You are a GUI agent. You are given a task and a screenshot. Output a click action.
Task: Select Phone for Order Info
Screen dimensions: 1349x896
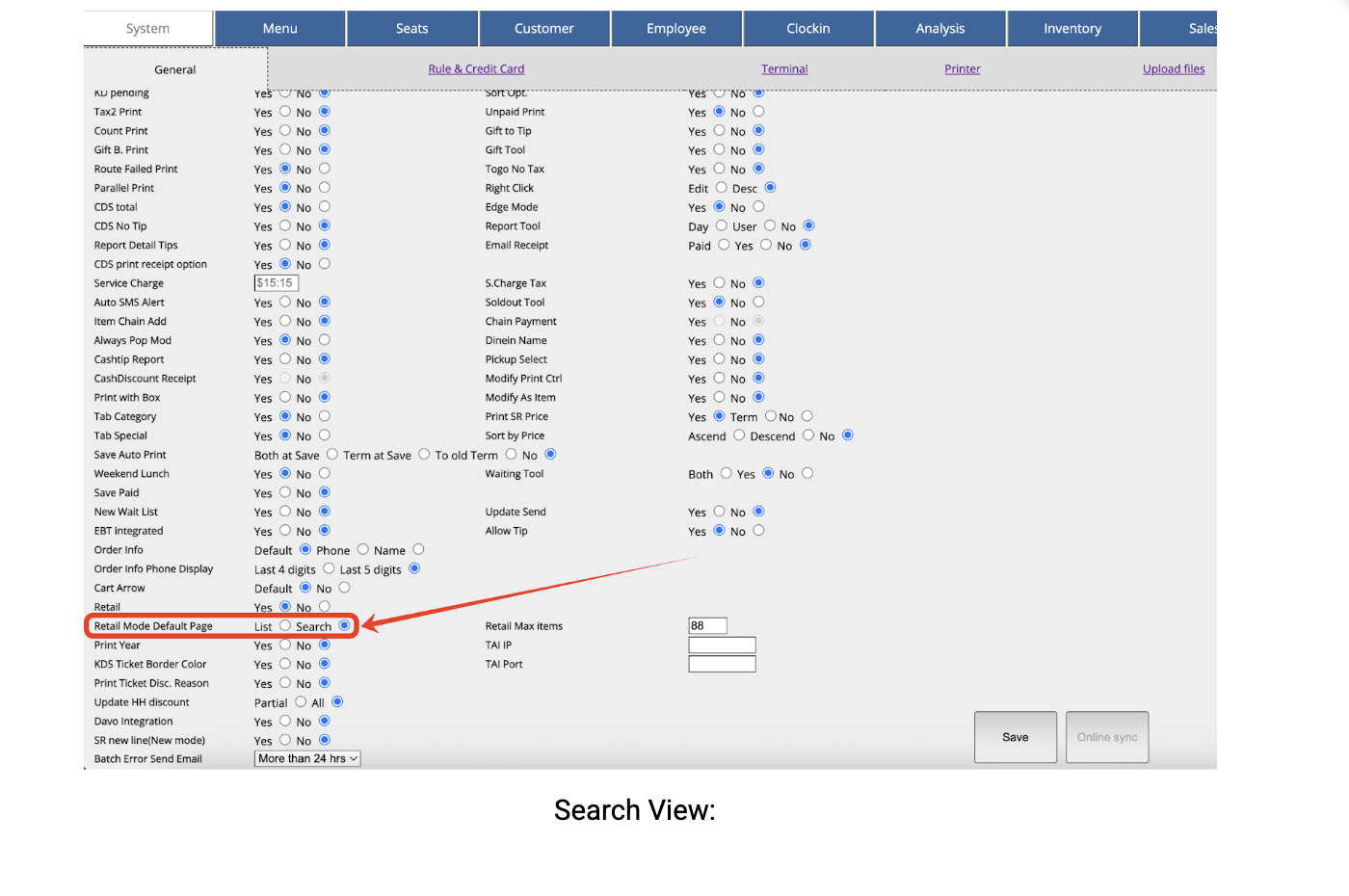(363, 549)
